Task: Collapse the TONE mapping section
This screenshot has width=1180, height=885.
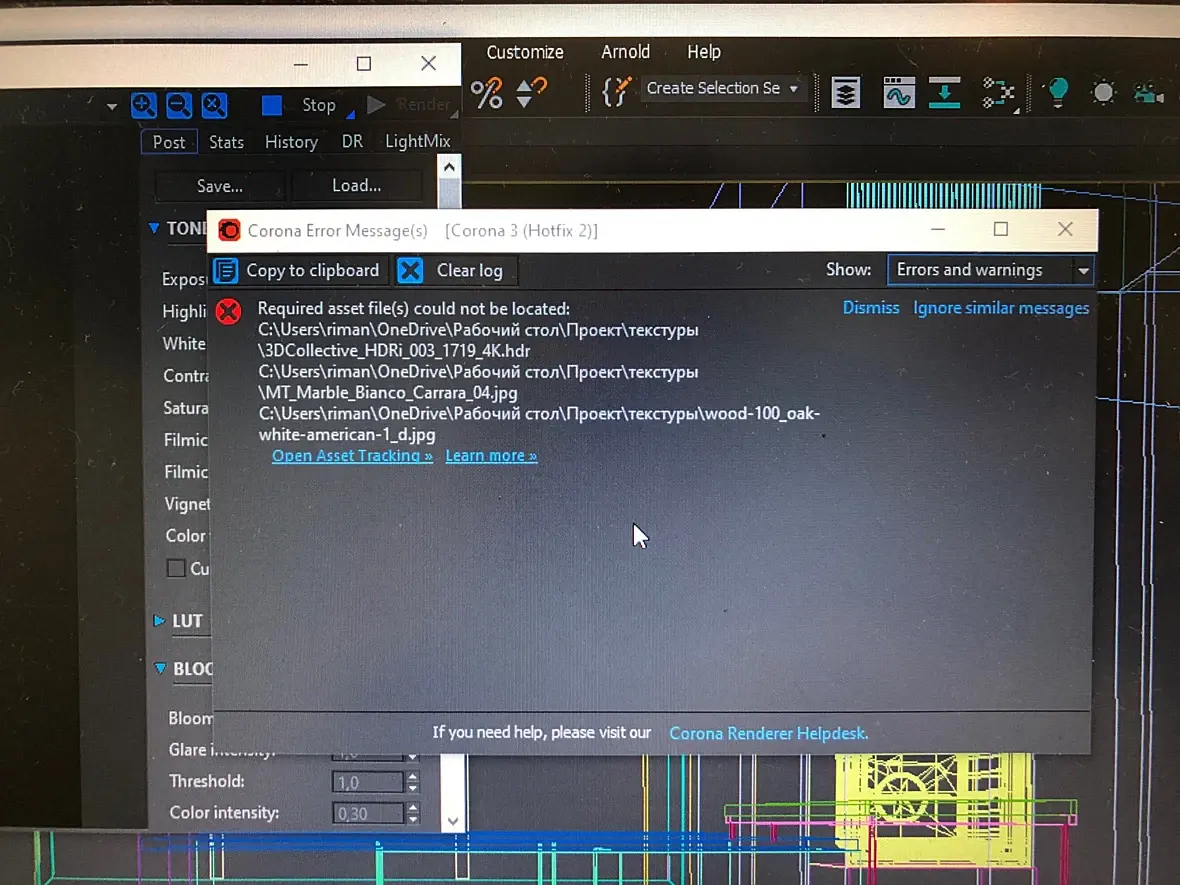Action: click(x=154, y=227)
